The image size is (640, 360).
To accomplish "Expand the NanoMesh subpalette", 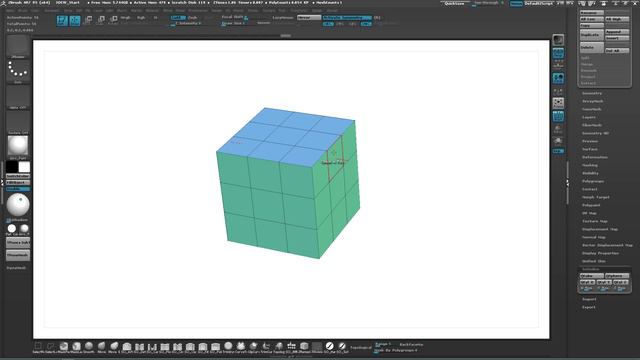I will coord(591,109).
